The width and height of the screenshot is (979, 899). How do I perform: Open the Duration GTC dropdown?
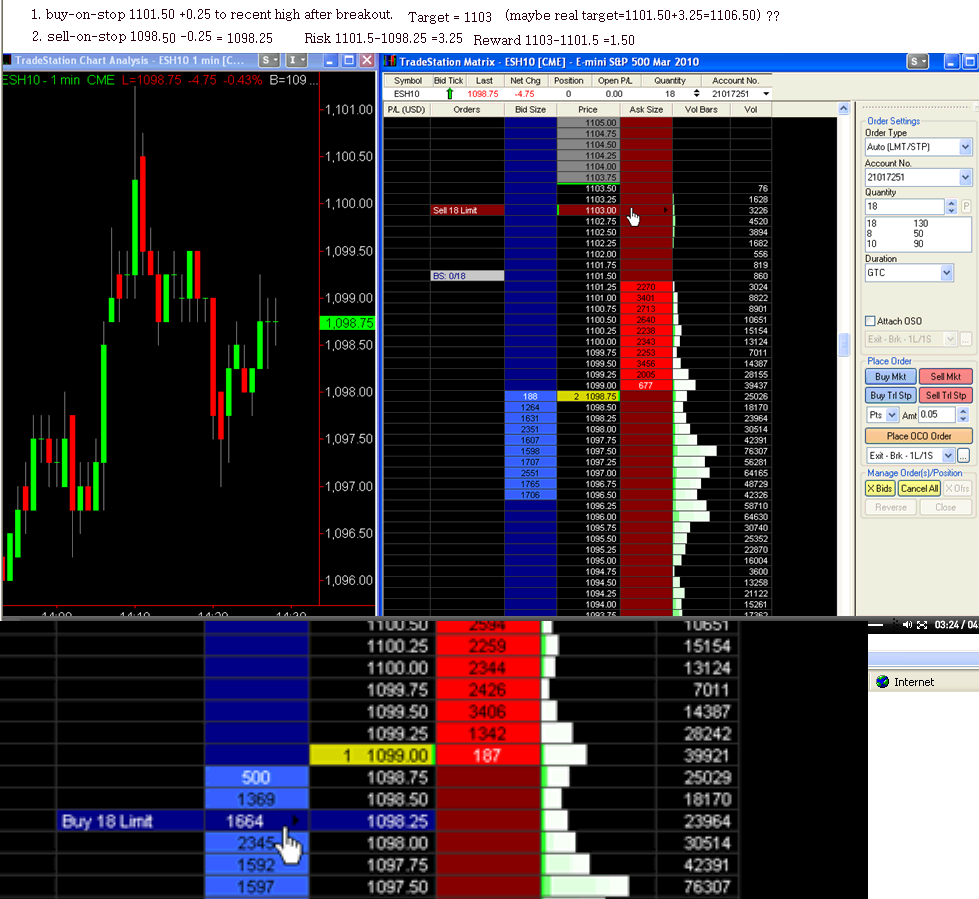click(x=947, y=273)
